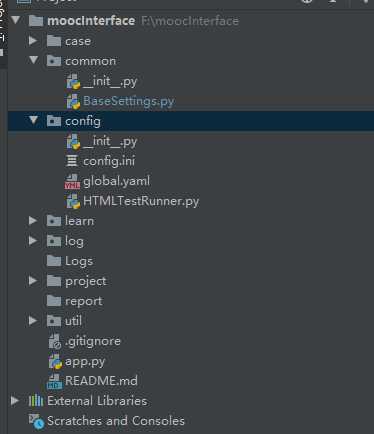The image size is (374, 434).
Task: Click the global.yaml YML file icon
Action: (72, 182)
